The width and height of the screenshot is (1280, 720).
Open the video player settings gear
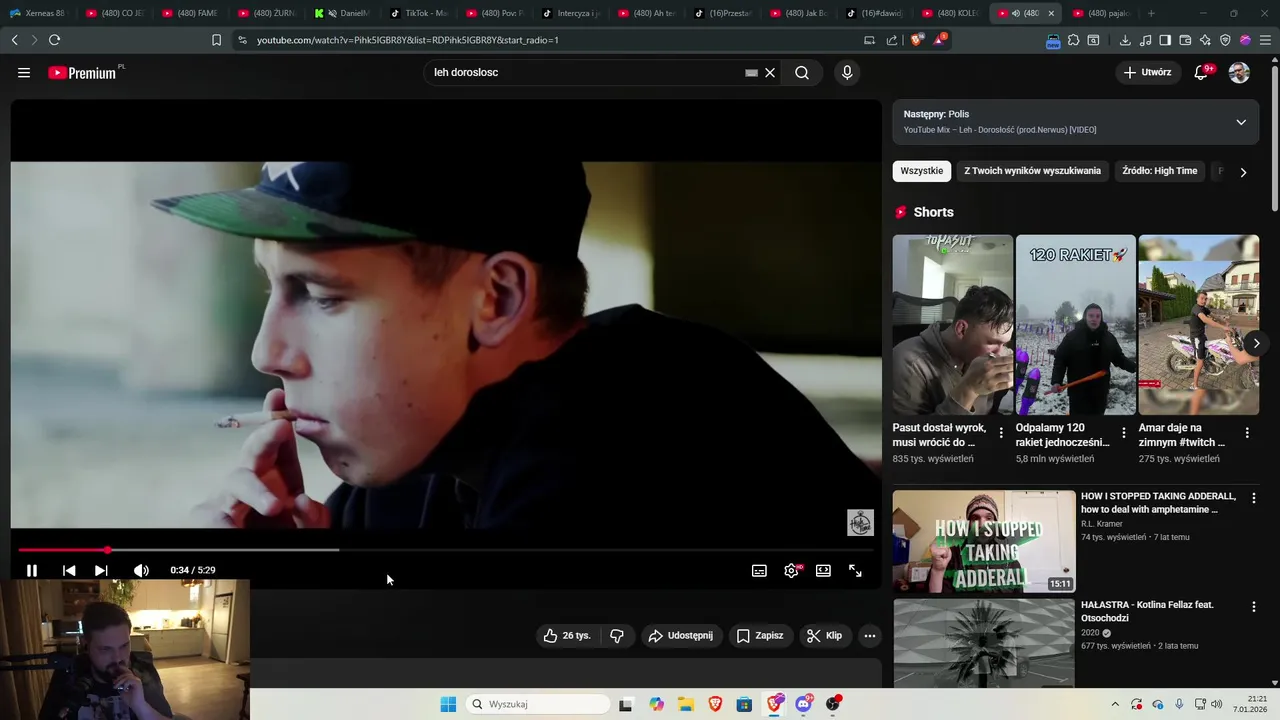[791, 570]
